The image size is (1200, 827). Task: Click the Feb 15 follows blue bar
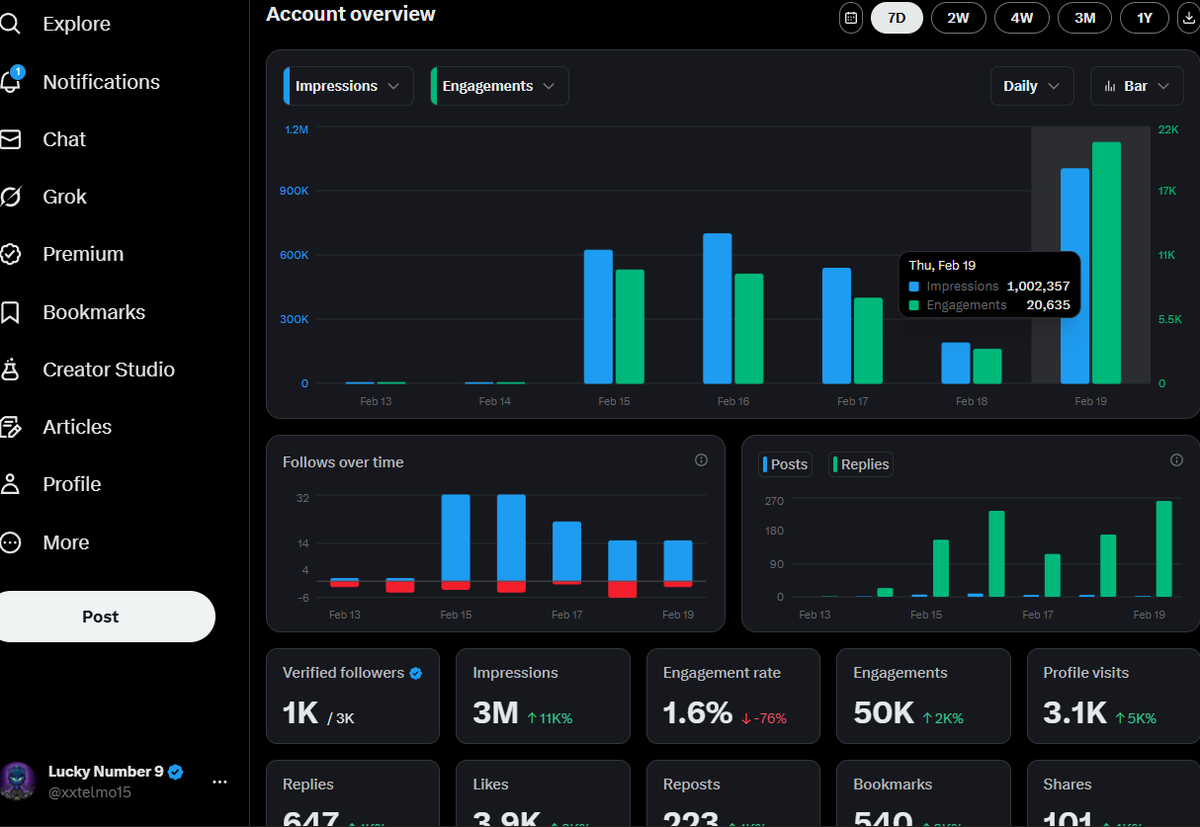pos(456,538)
